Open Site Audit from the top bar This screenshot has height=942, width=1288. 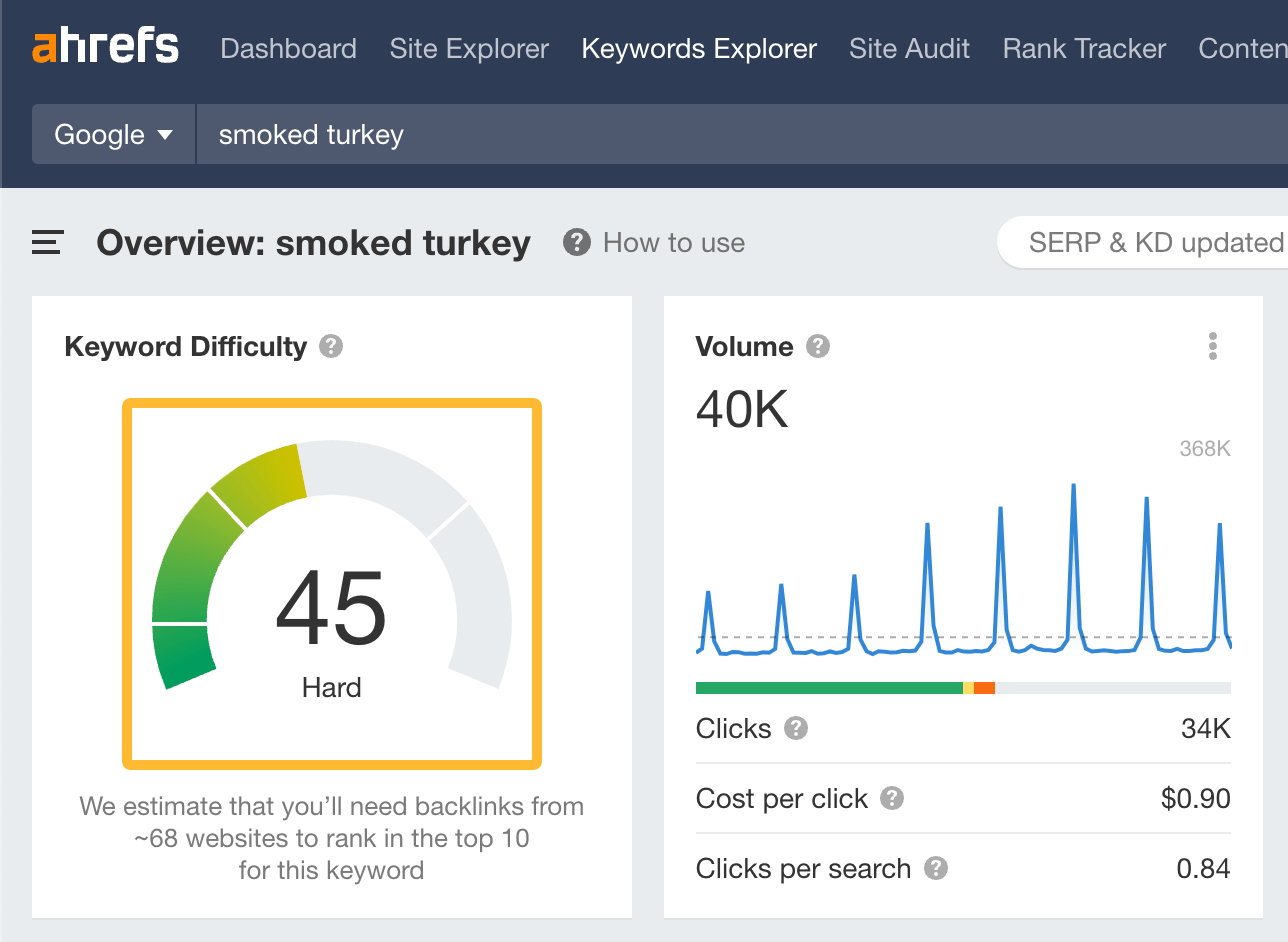(909, 48)
